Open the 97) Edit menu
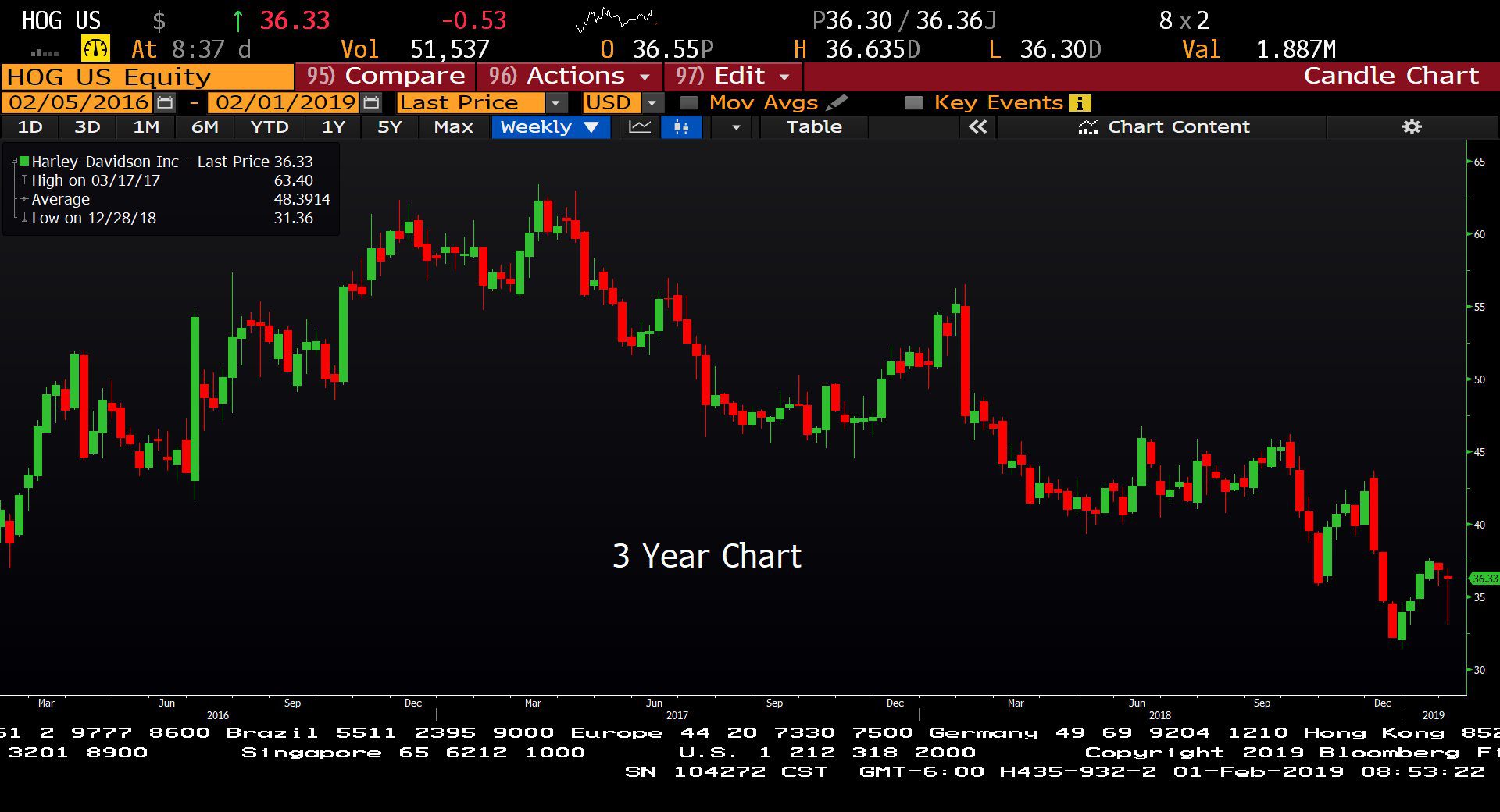The height and width of the screenshot is (812, 1500). click(x=733, y=76)
